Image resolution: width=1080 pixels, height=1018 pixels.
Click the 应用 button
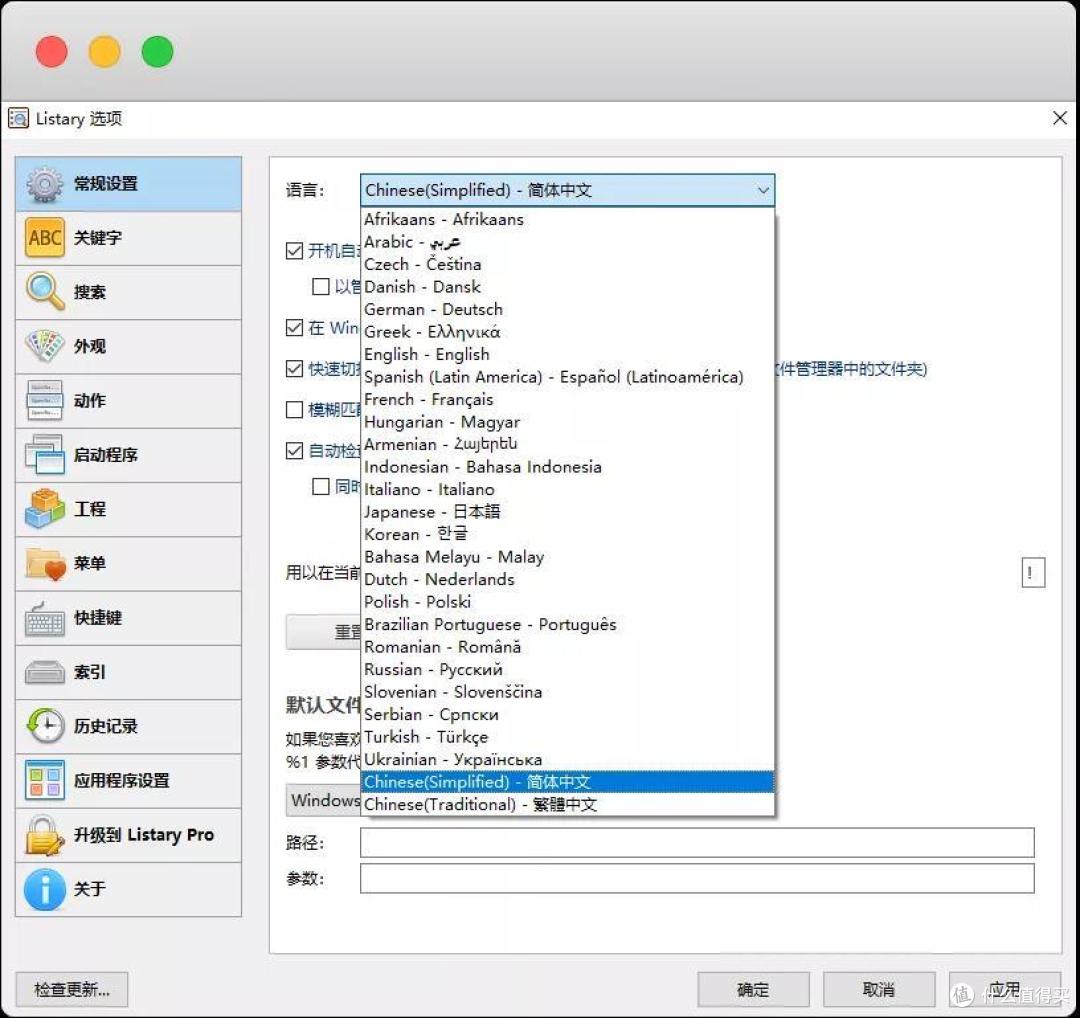coord(1004,990)
